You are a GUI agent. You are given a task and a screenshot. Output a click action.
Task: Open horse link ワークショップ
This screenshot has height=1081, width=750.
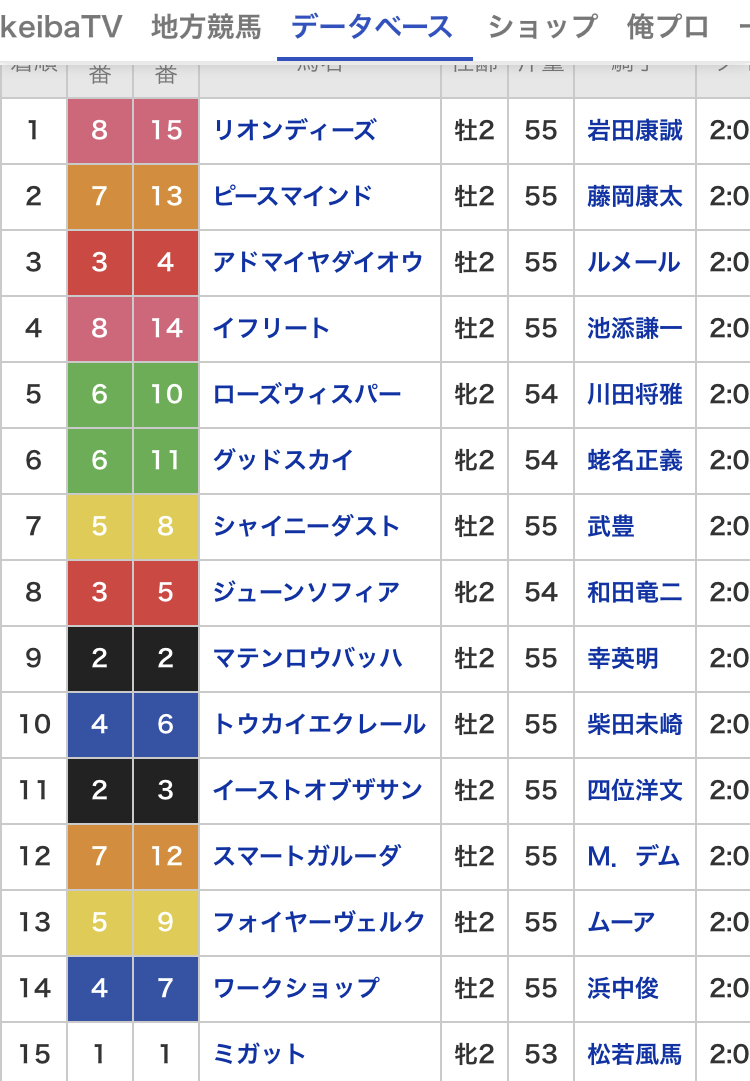click(x=296, y=988)
